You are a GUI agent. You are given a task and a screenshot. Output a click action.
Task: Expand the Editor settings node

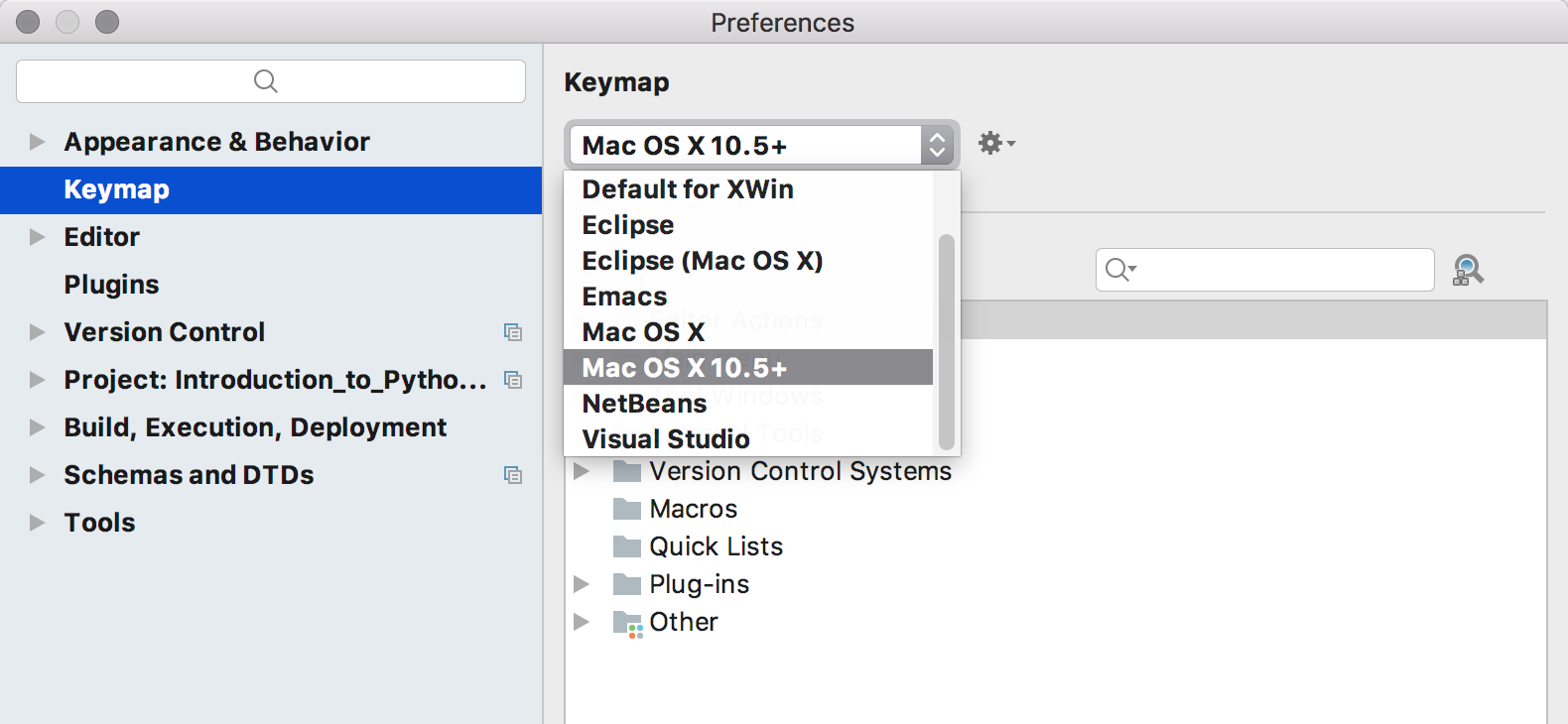pyautogui.click(x=38, y=237)
